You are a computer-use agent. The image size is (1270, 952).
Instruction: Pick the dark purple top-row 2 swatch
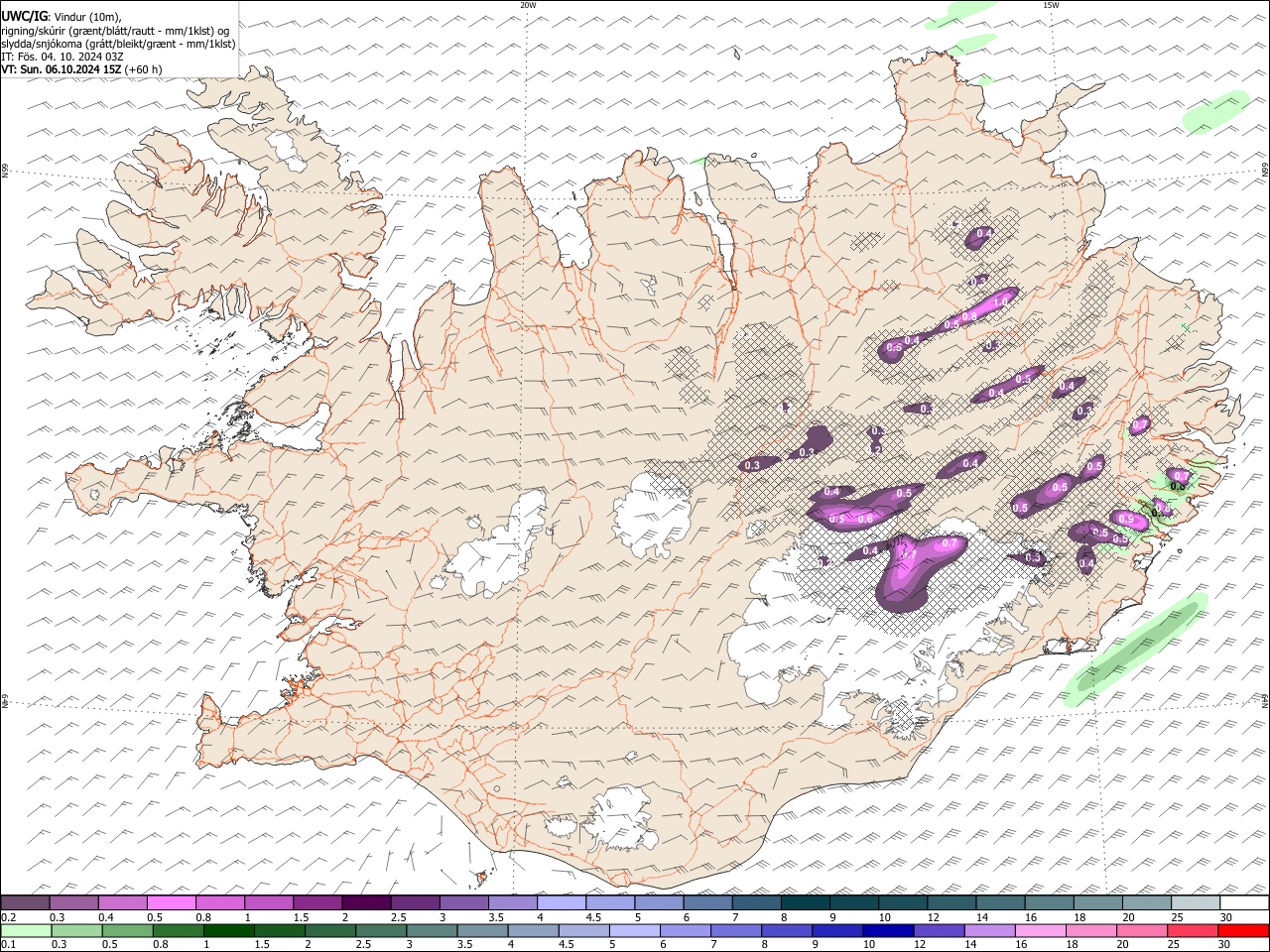tap(365, 902)
